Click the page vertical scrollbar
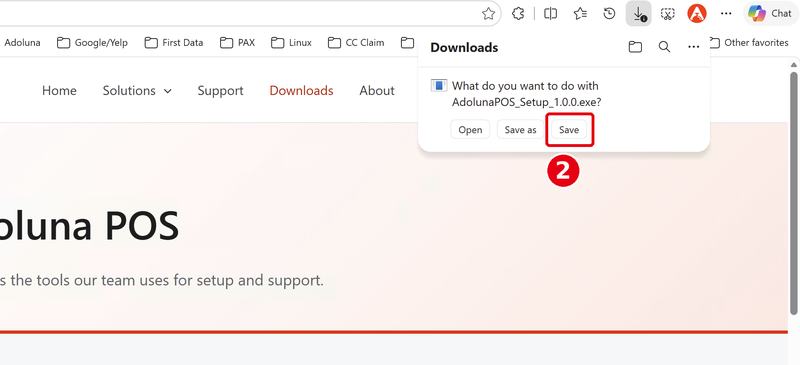 click(x=794, y=194)
